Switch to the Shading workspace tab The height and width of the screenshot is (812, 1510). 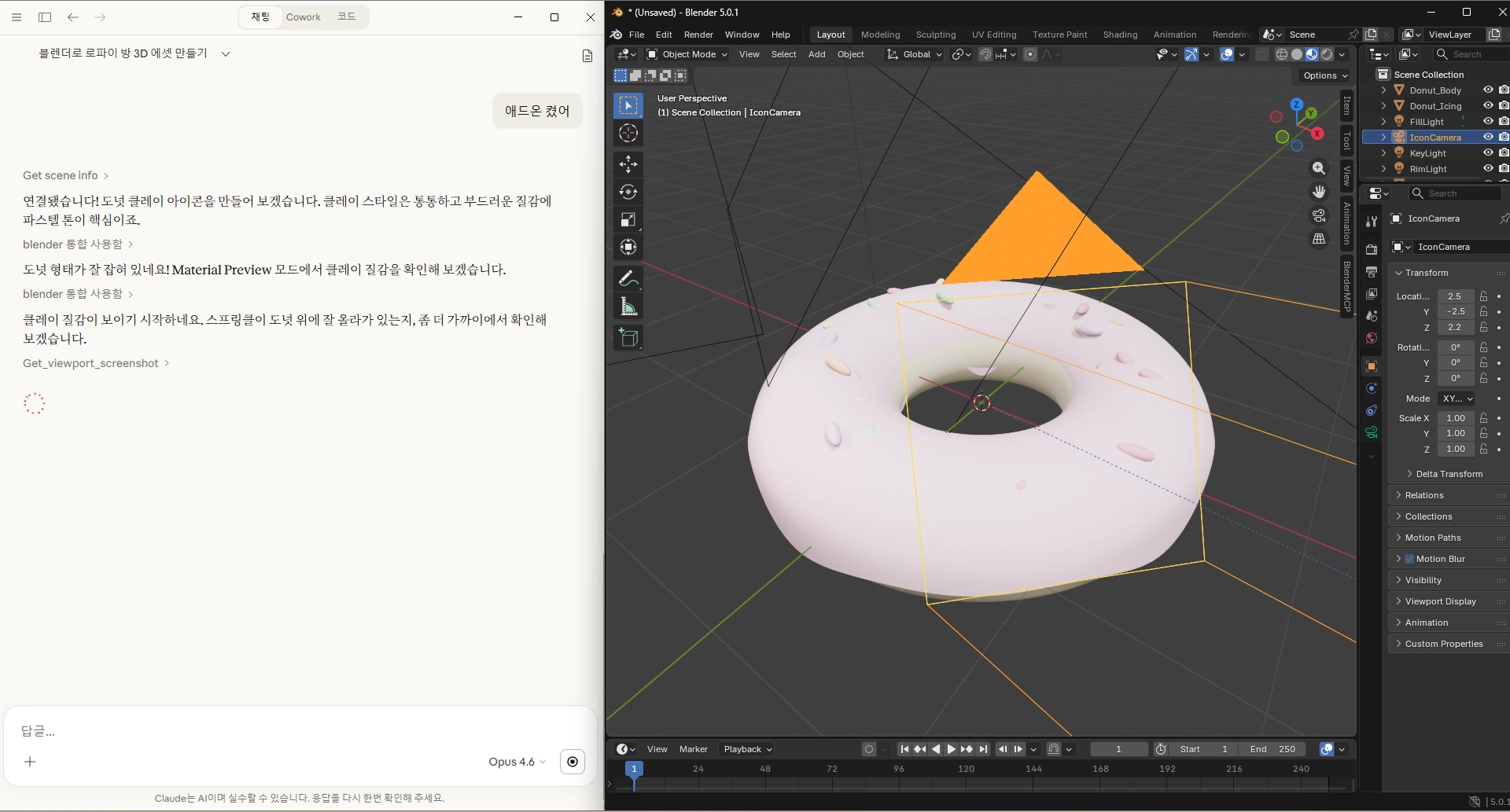(x=1119, y=35)
